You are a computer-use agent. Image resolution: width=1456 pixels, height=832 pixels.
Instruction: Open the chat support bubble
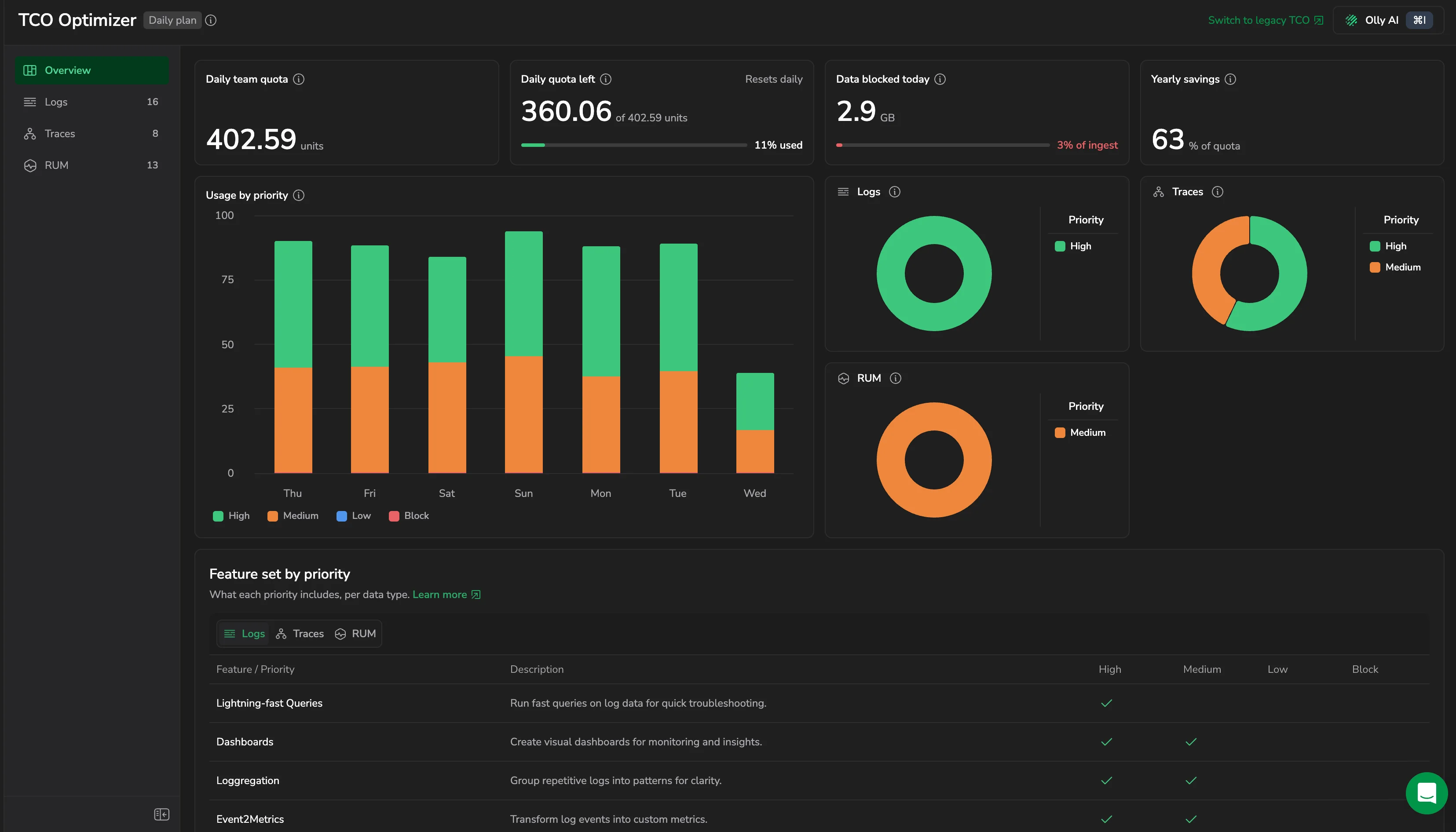pos(1426,792)
